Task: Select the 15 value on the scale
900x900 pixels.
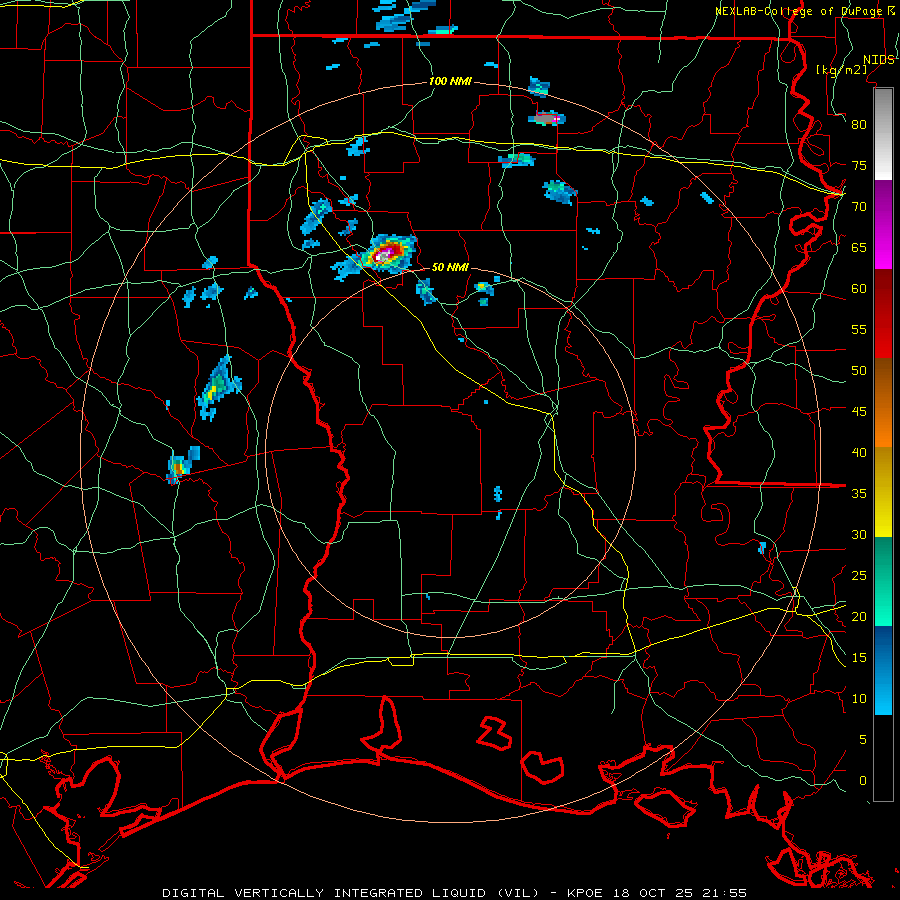Action: 859,658
